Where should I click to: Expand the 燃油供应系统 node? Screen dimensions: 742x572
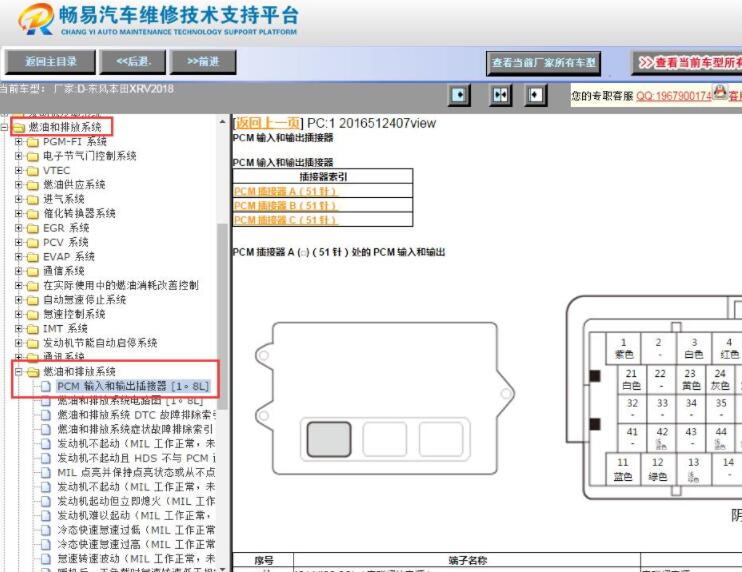point(18,185)
